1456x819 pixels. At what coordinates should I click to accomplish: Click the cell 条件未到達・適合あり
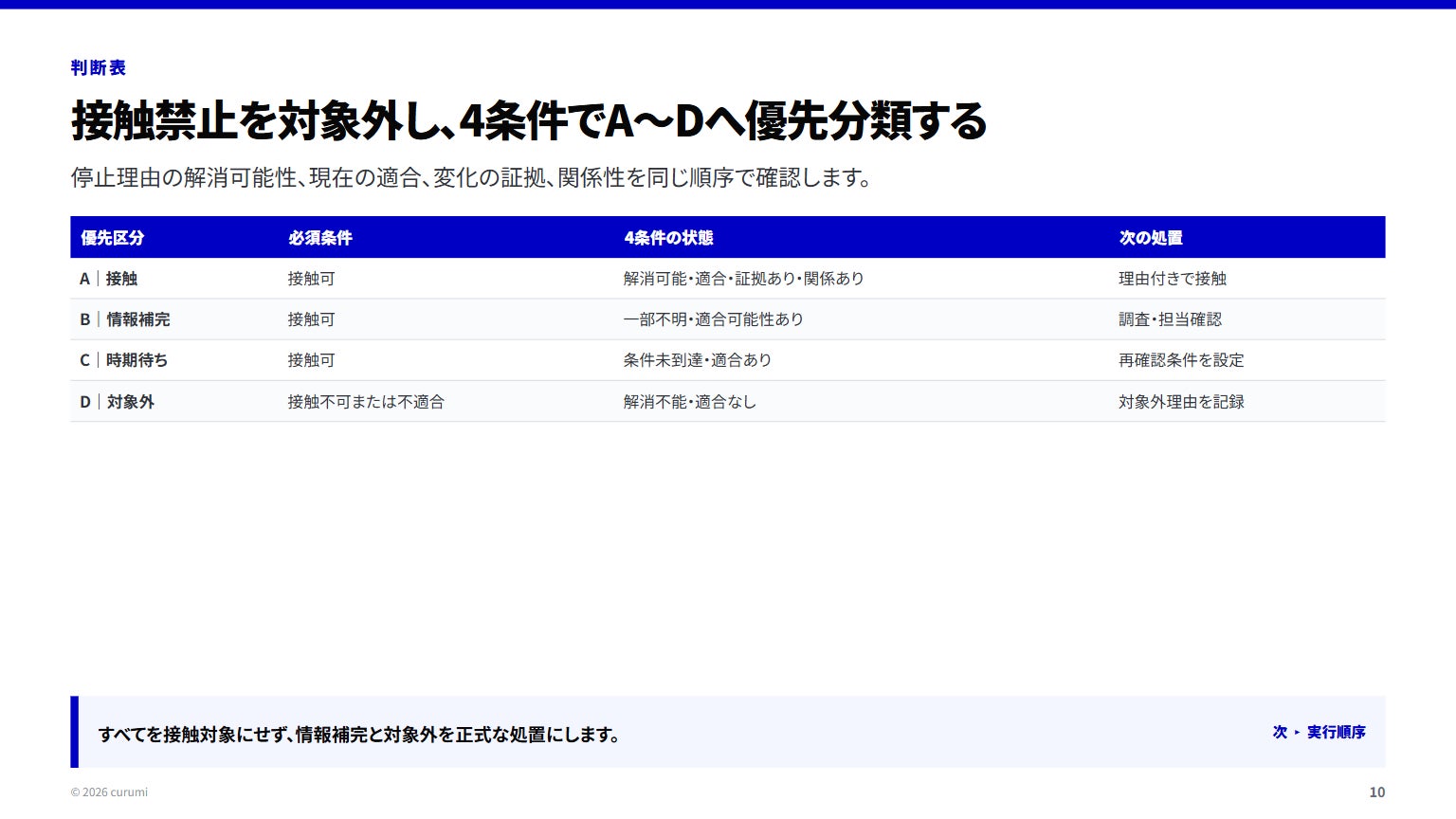click(x=698, y=360)
